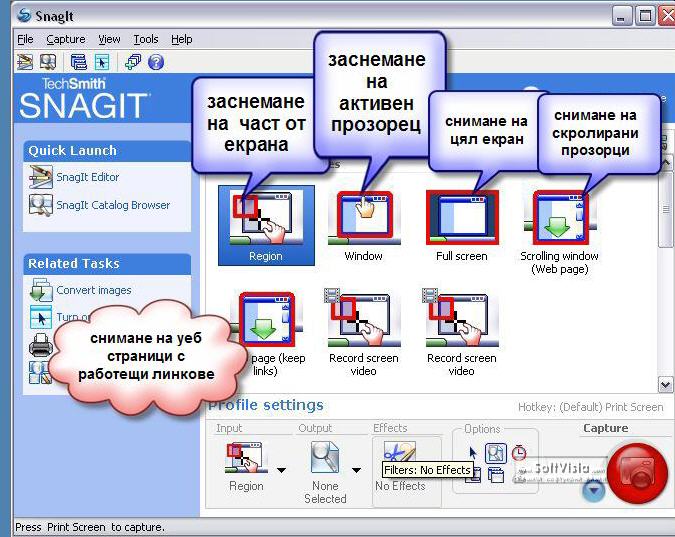The width and height of the screenshot is (675, 537).
Task: Select the Full screen capture profile
Action: point(462,227)
